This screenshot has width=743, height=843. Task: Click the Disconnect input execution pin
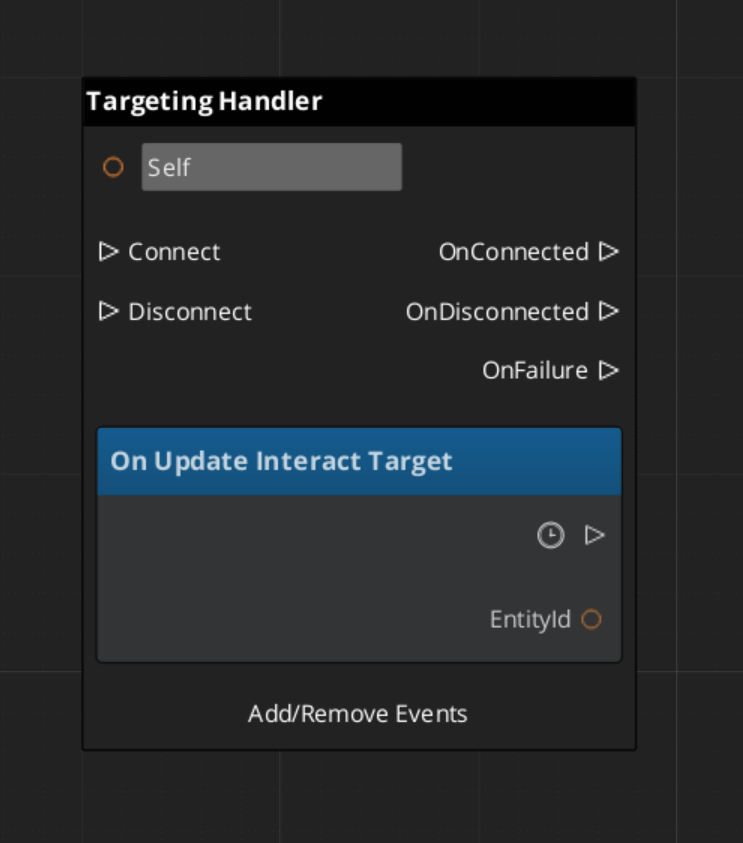[109, 311]
